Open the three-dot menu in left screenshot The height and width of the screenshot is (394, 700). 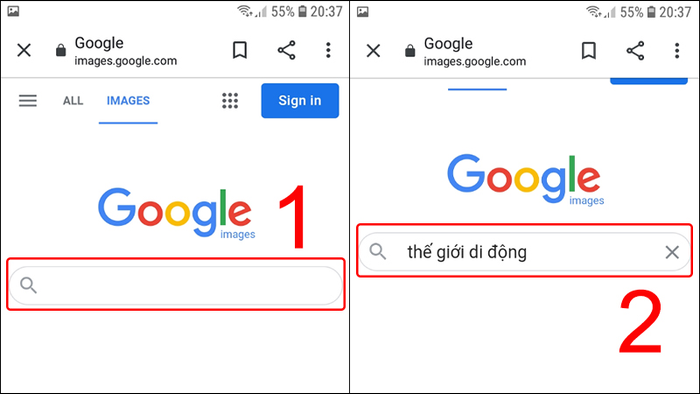328,50
